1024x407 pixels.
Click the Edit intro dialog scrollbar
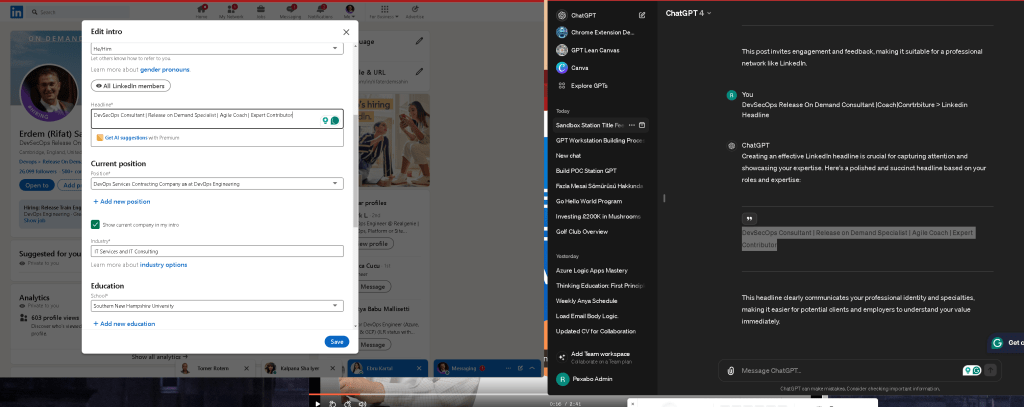coord(355,170)
